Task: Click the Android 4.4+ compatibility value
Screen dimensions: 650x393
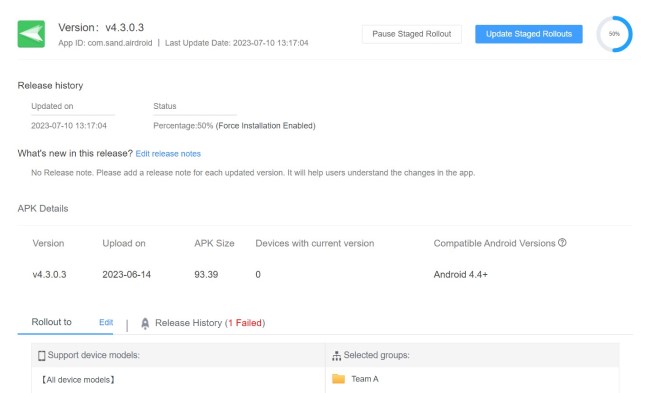Action: tap(461, 274)
